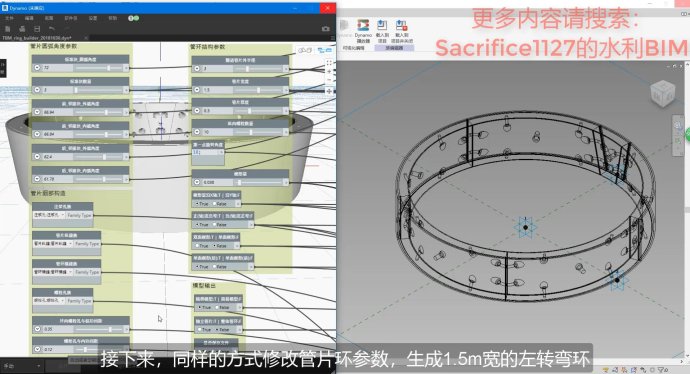This screenshot has width=690, height=374.
Task: Expand chevron on slider with value 72
Action: pyautogui.click(x=37, y=68)
